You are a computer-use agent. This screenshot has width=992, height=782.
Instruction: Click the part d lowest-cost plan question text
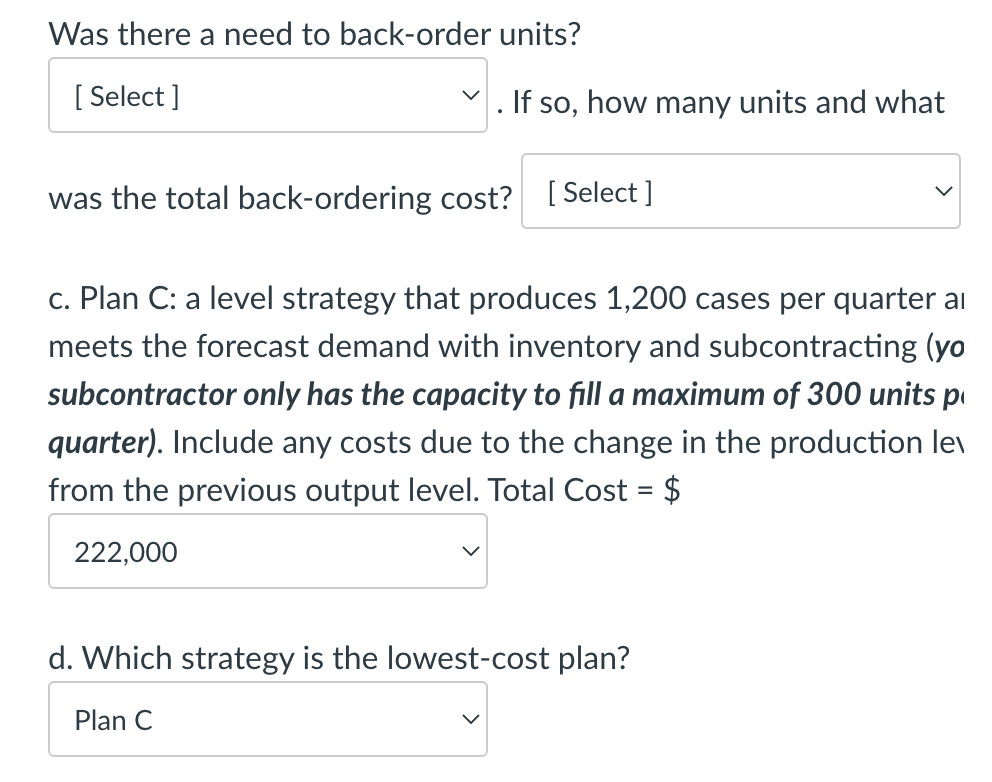(x=338, y=658)
